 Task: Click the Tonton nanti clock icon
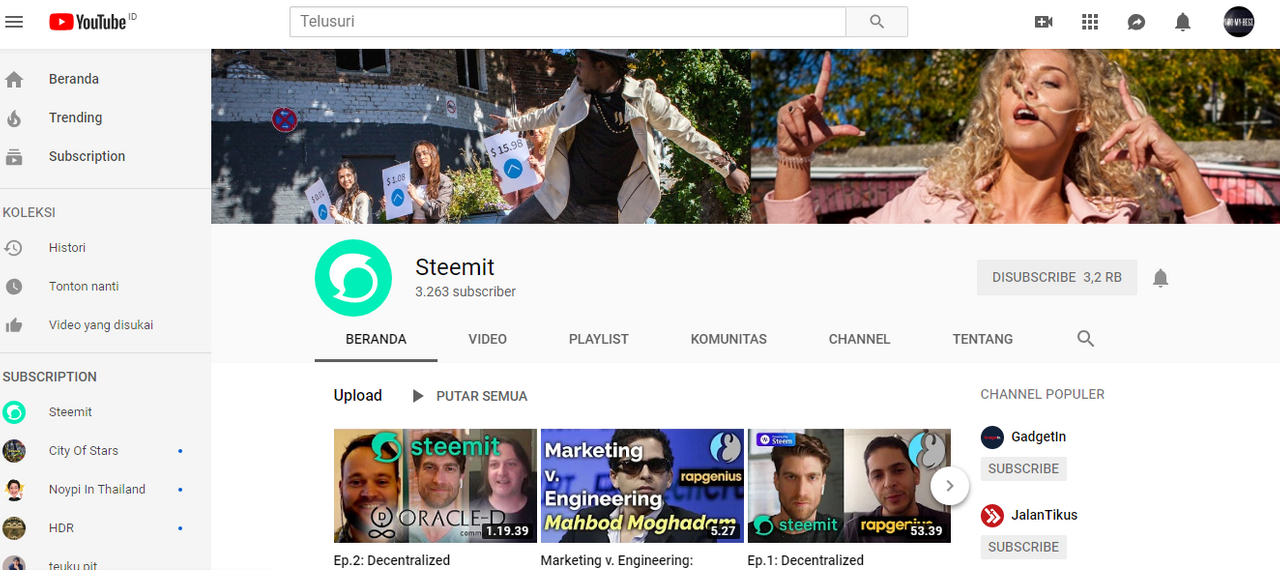(x=14, y=287)
